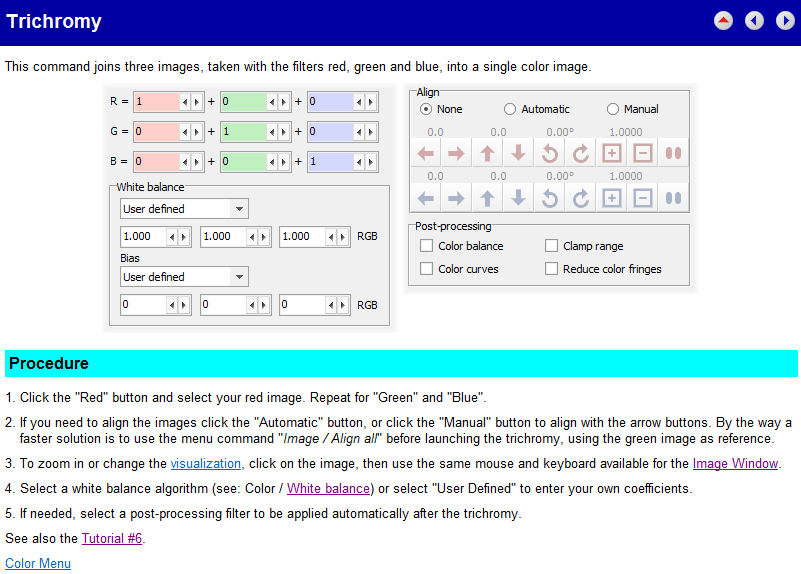Rotate red image counterclockwise
Screen dimensions: 801x574
[x=550, y=153]
